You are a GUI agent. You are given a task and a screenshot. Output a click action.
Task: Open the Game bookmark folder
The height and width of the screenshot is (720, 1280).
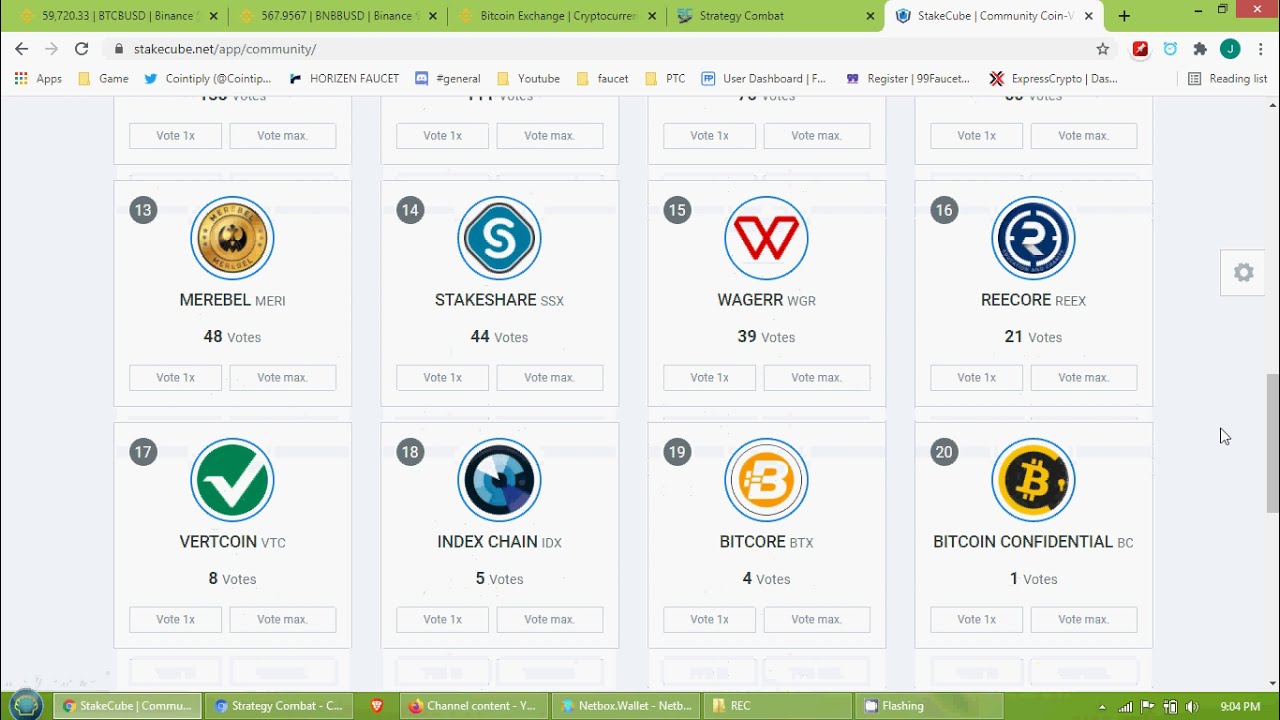[103, 79]
